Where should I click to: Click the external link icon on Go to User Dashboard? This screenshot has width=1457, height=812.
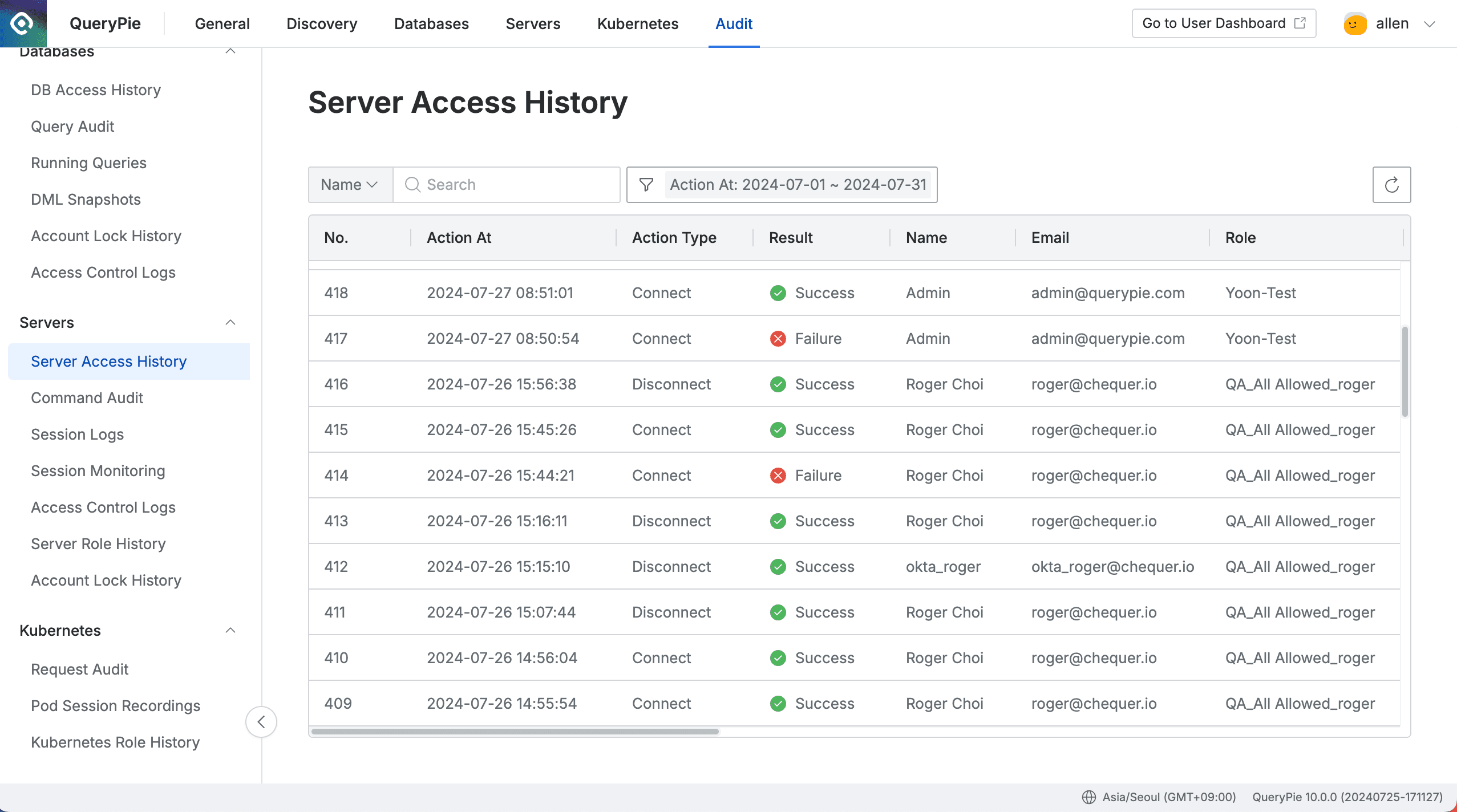tap(1300, 22)
